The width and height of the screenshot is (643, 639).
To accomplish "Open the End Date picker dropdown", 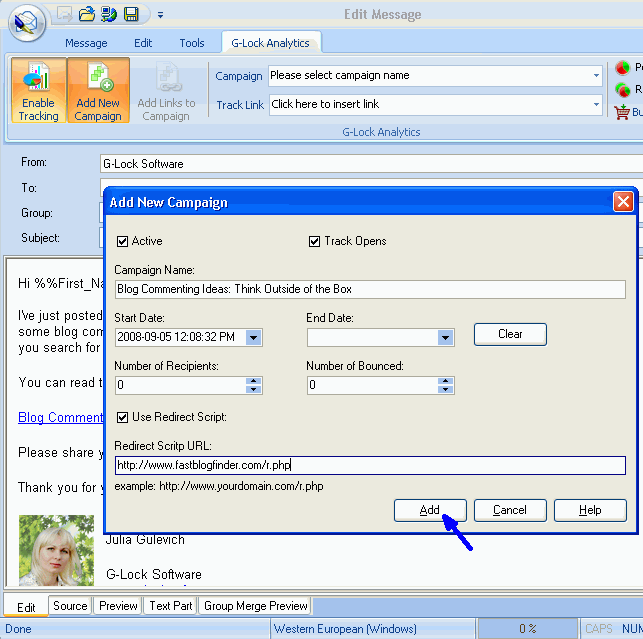I will click(x=445, y=338).
